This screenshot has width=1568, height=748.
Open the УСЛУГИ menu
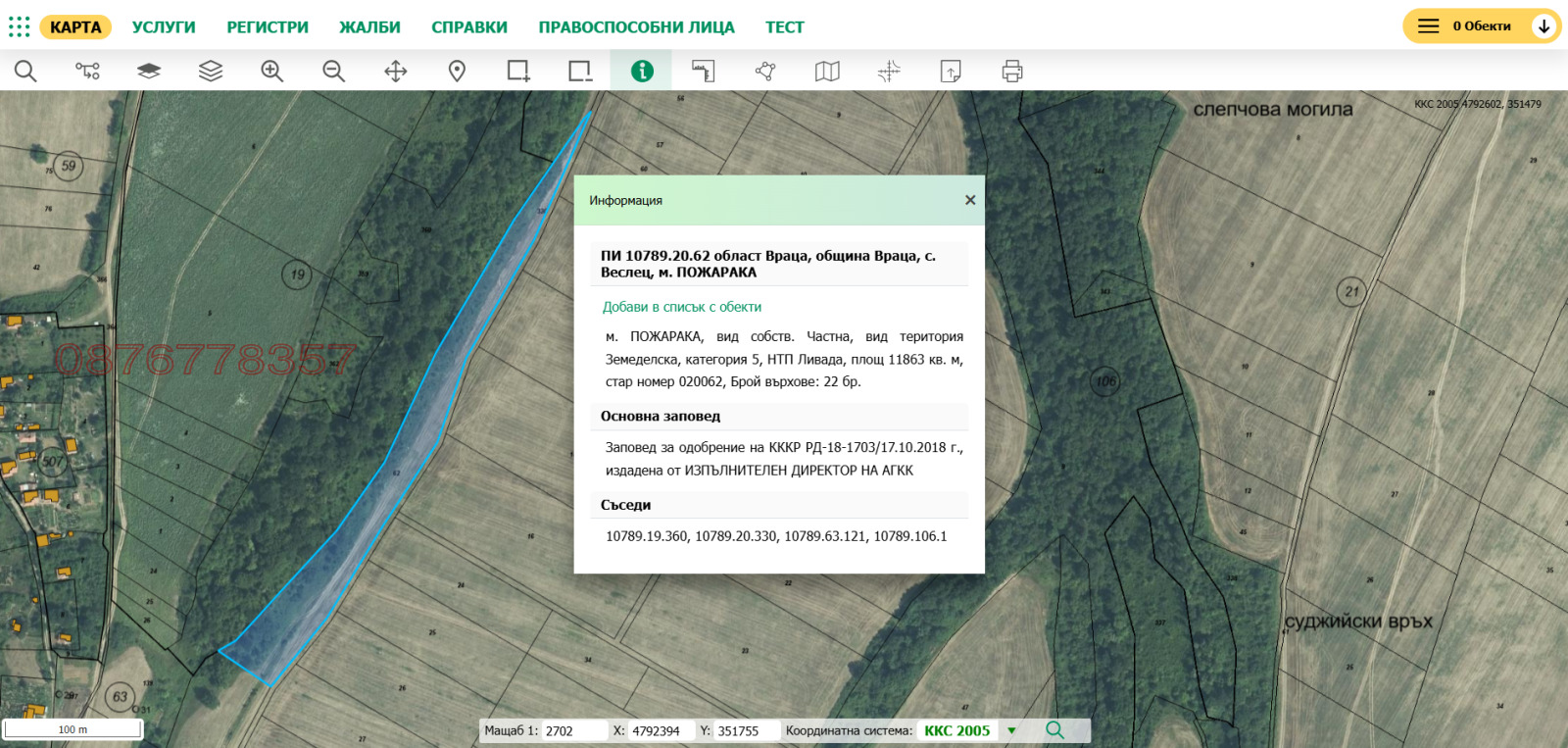[x=164, y=27]
